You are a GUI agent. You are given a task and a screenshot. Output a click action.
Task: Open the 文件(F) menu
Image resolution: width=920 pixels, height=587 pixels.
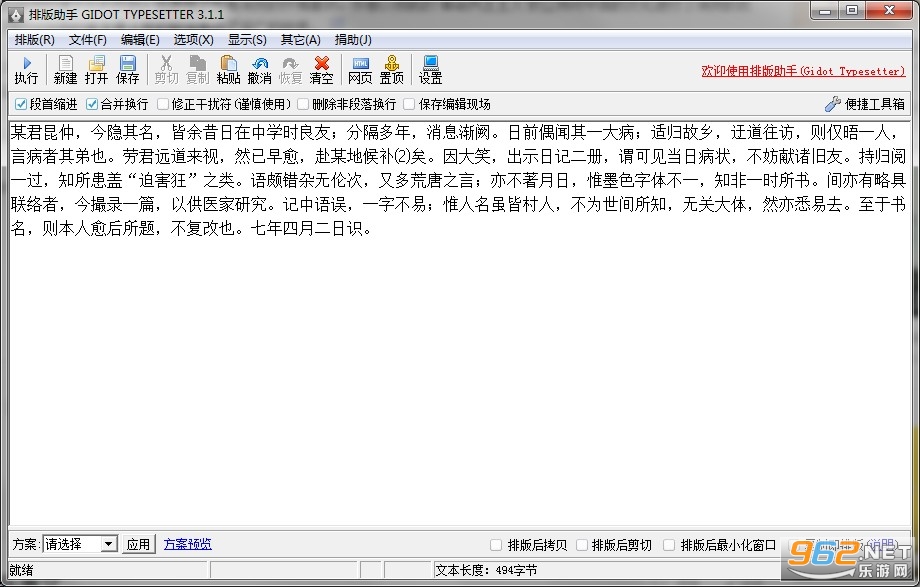pos(88,40)
